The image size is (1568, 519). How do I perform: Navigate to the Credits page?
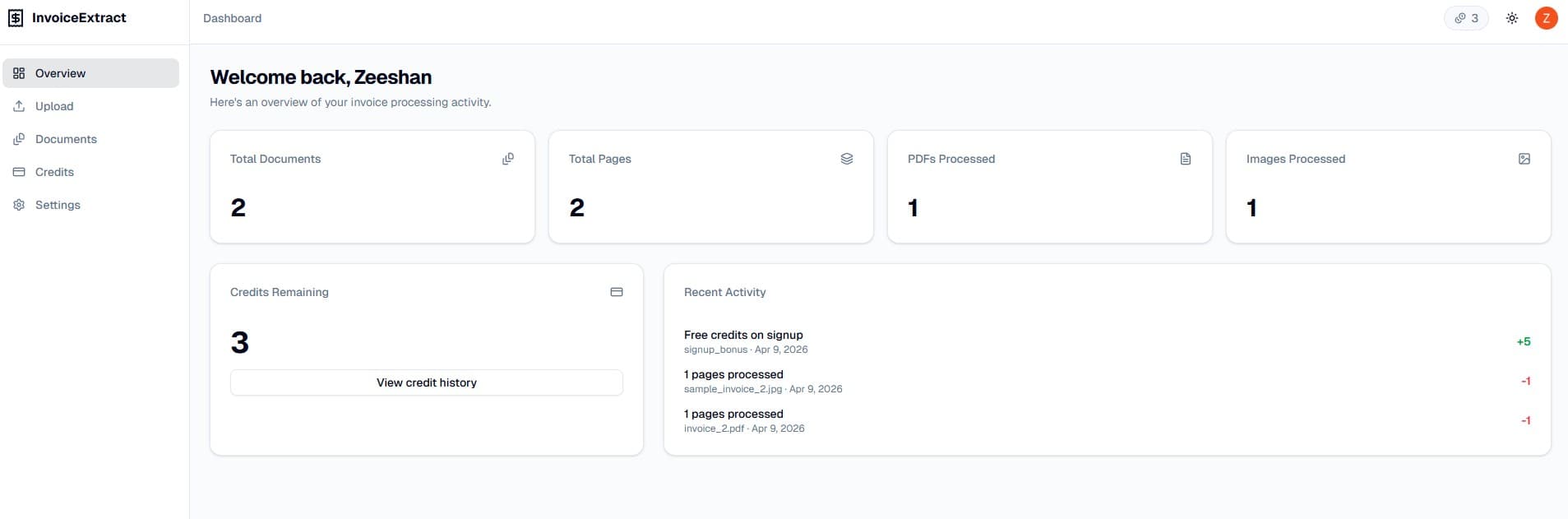(x=91, y=172)
